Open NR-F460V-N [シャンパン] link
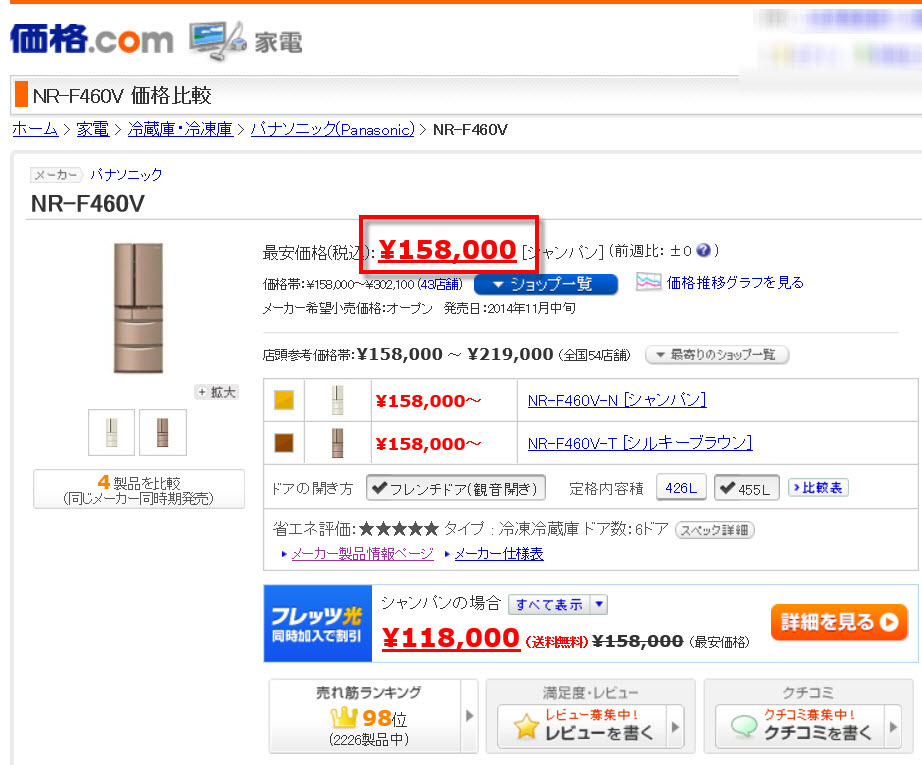This screenshot has height=765, width=922. [x=617, y=400]
